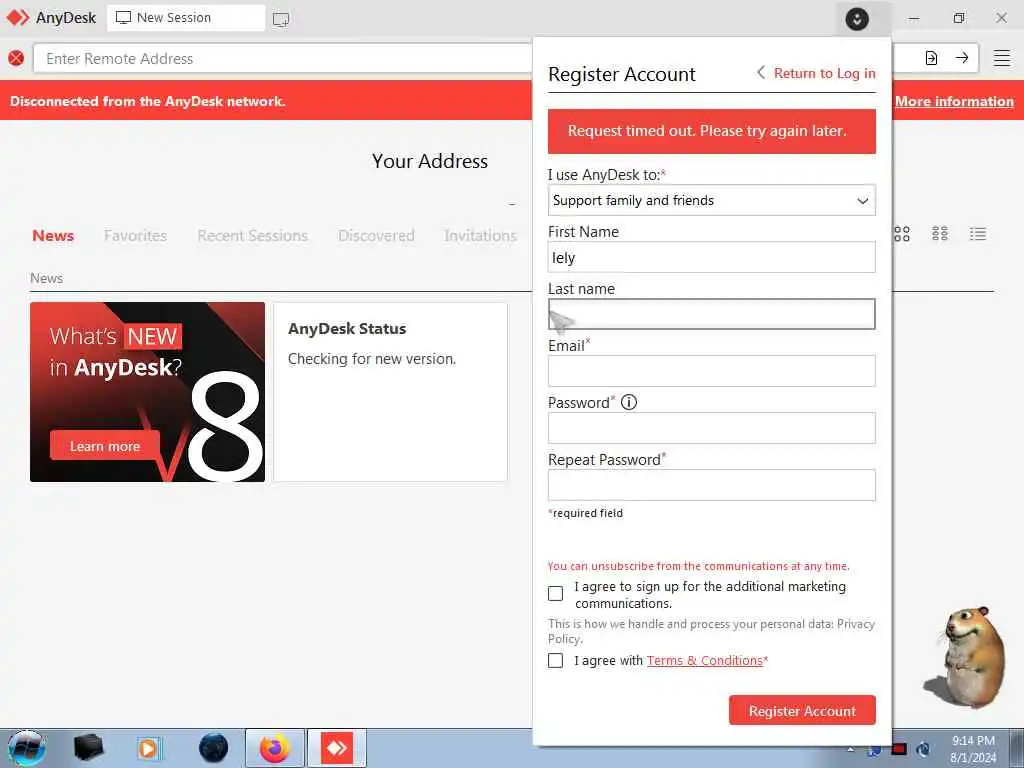
Task: Open the new session window icon
Action: click(x=281, y=19)
